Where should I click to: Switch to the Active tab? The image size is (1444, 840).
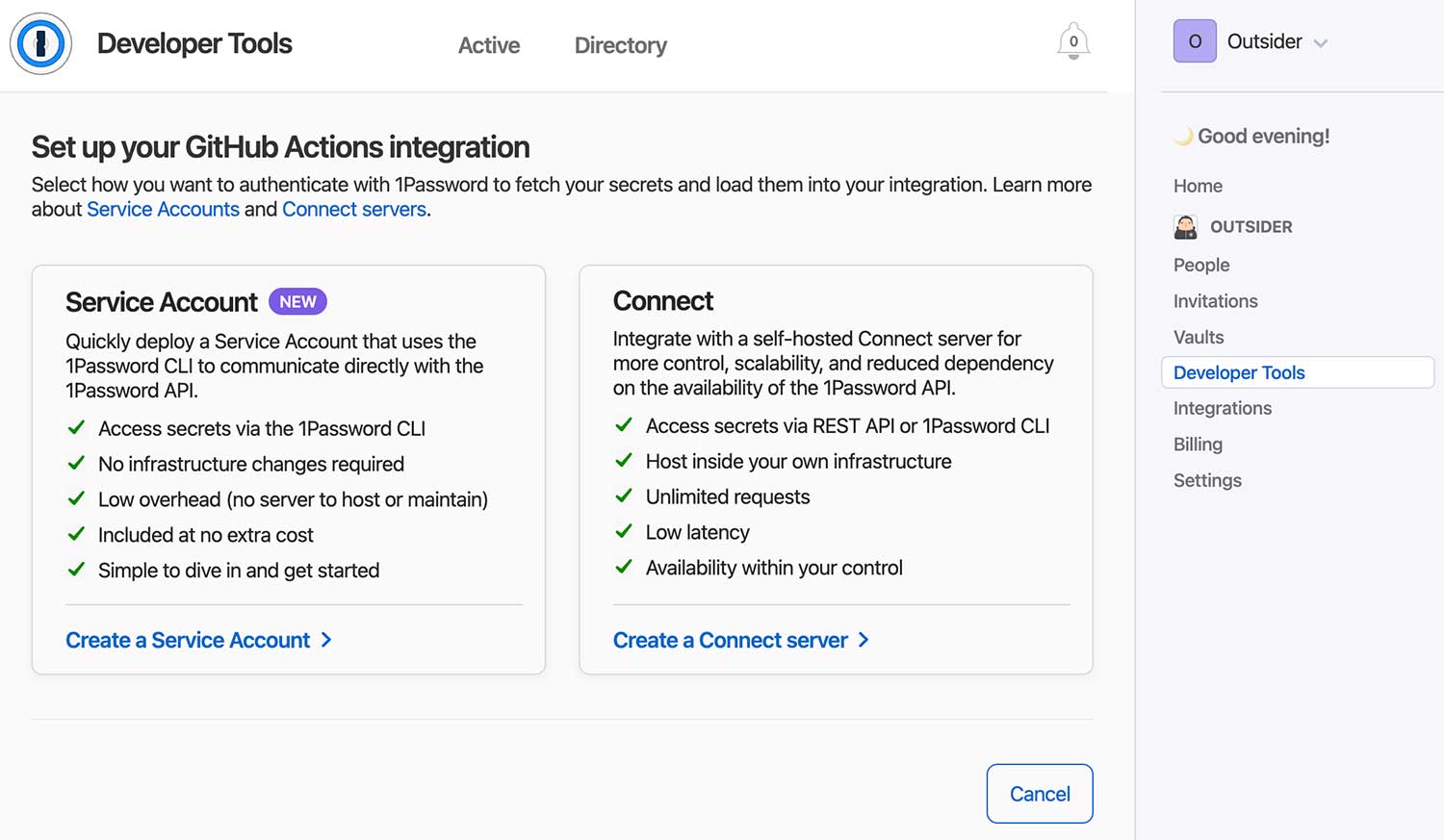pos(489,45)
